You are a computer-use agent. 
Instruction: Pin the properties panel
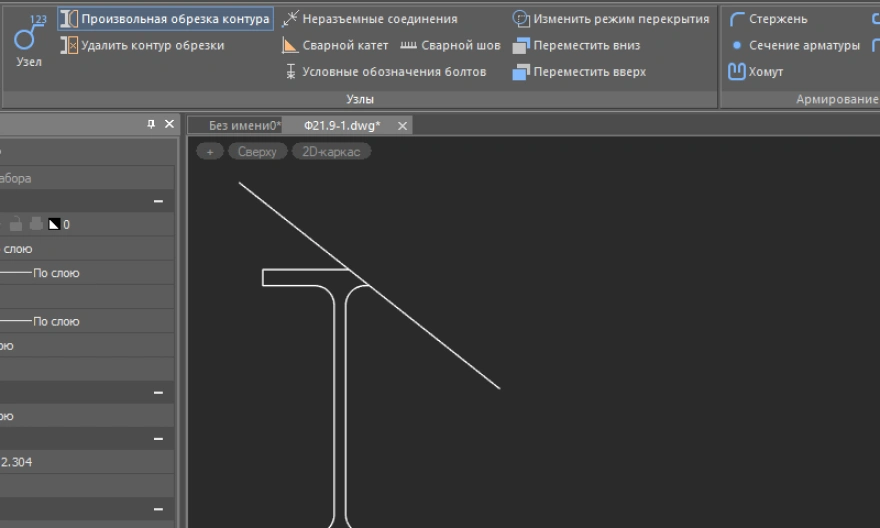point(151,124)
